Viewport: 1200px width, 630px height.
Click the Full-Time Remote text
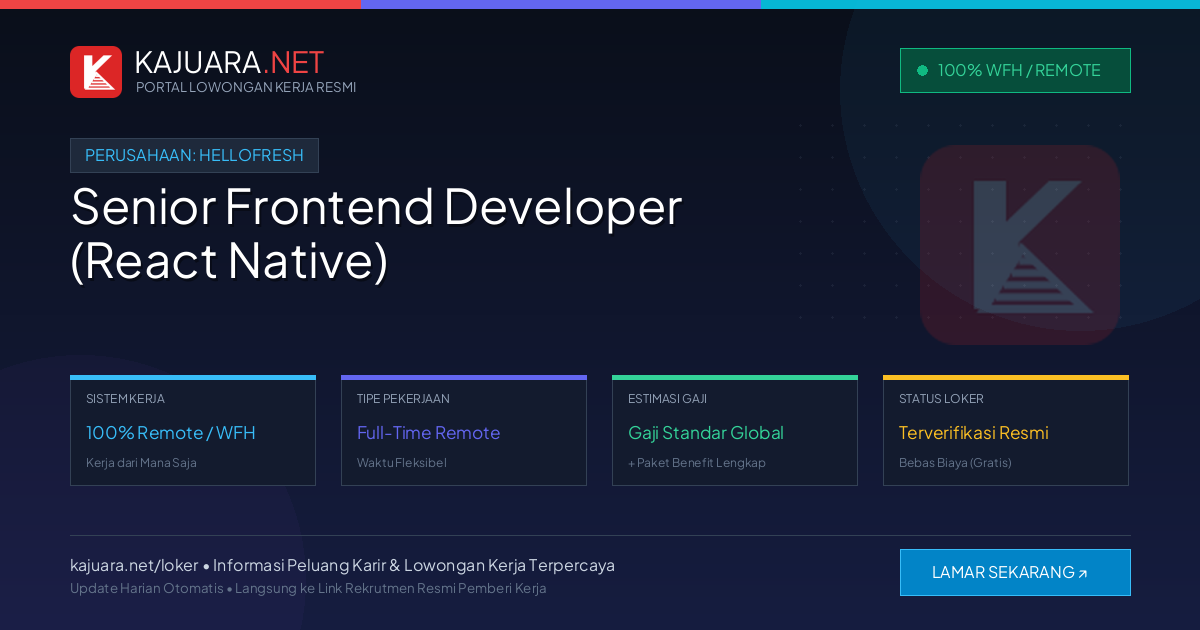(x=428, y=433)
